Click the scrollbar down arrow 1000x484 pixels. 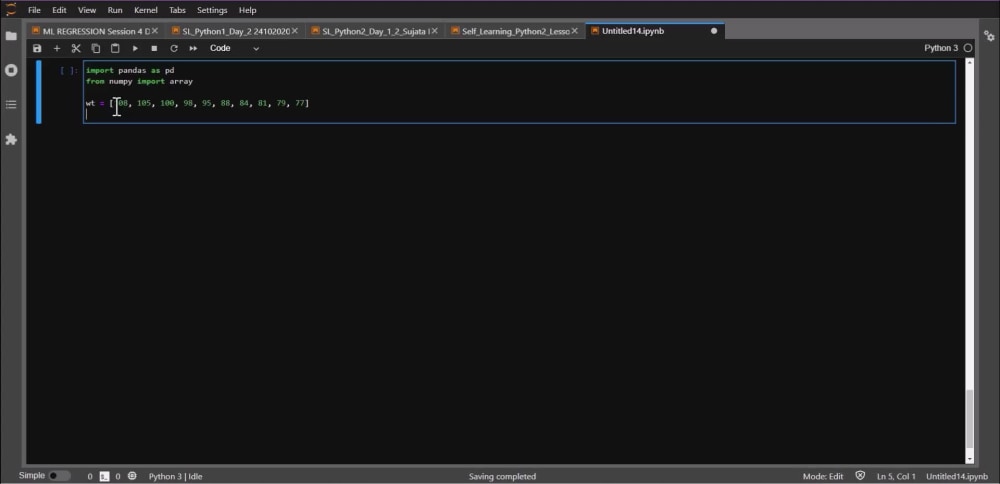click(970, 458)
